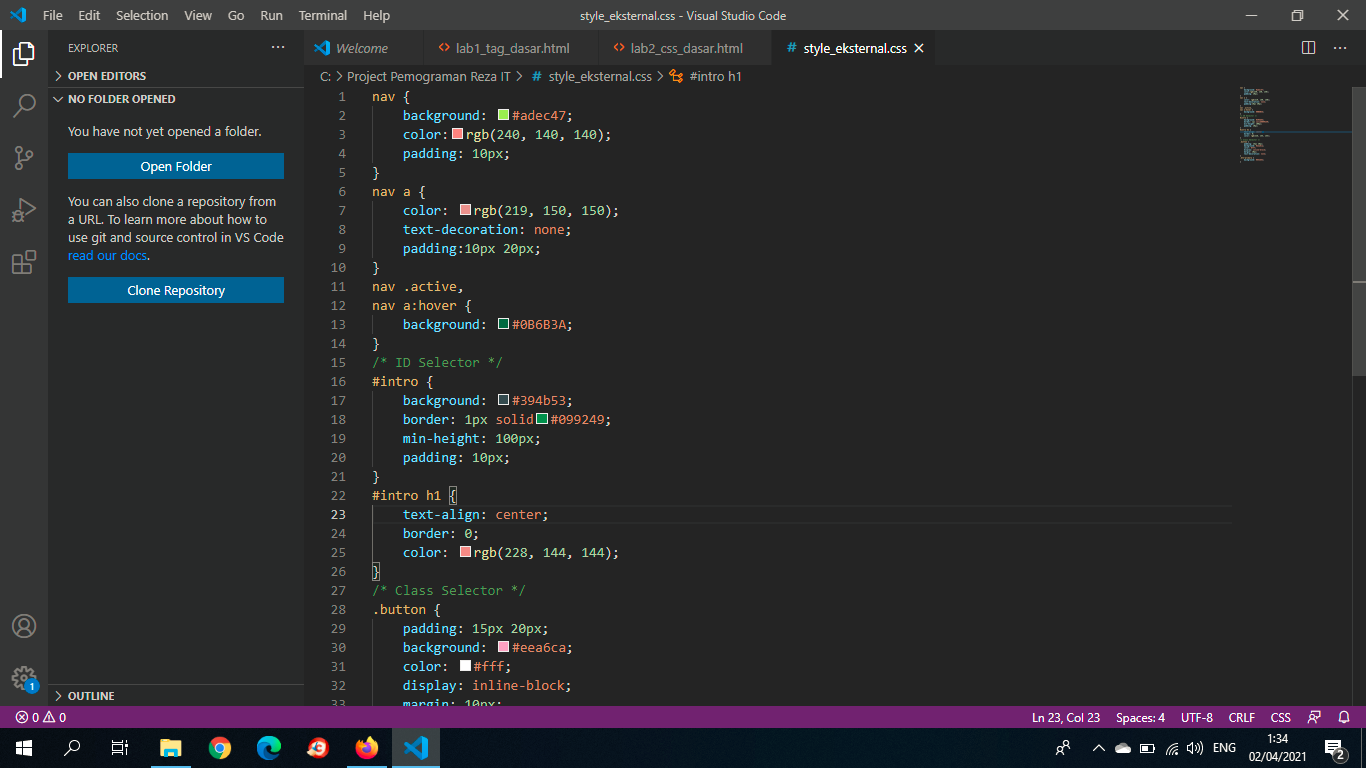Click the feedback icon in status bar
The width and height of the screenshot is (1366, 768).
(x=1314, y=717)
